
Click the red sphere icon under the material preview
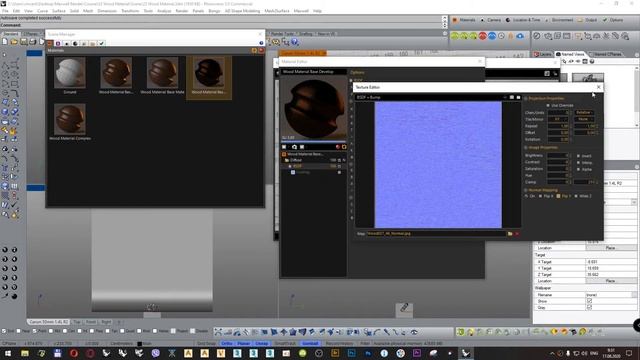coord(338,147)
